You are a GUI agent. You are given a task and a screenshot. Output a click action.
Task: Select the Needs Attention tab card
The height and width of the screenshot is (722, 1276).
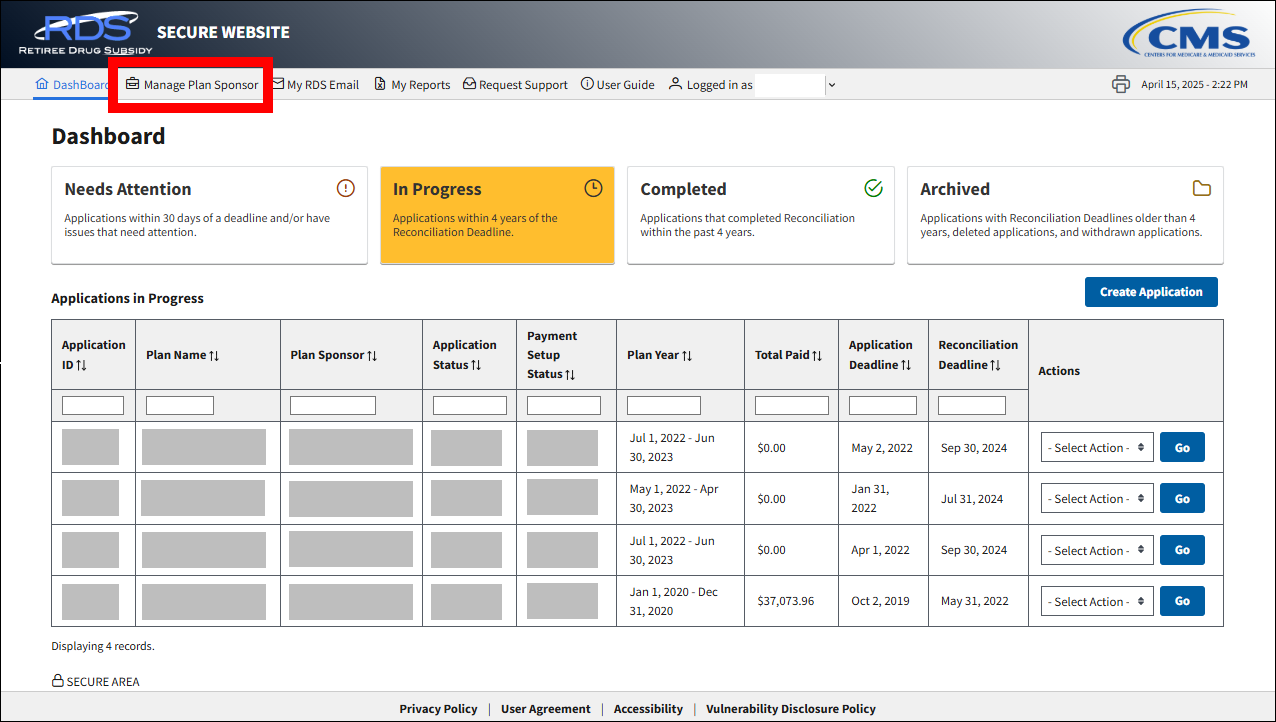[209, 215]
